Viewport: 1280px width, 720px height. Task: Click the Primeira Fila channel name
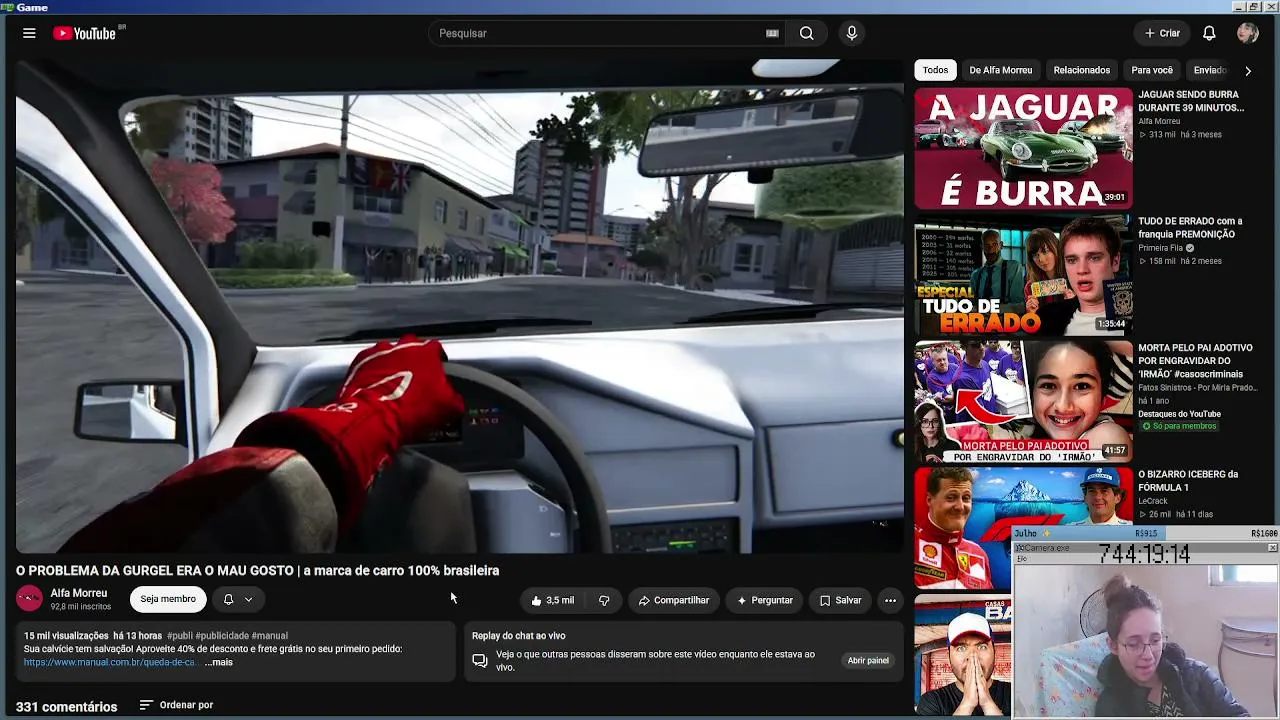[x=1160, y=248]
